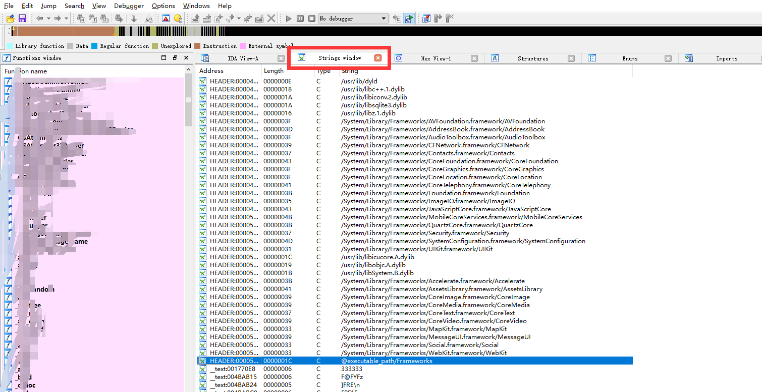Close the Structures tab
Image resolution: width=762 pixels, height=392 pixels.
572,58
